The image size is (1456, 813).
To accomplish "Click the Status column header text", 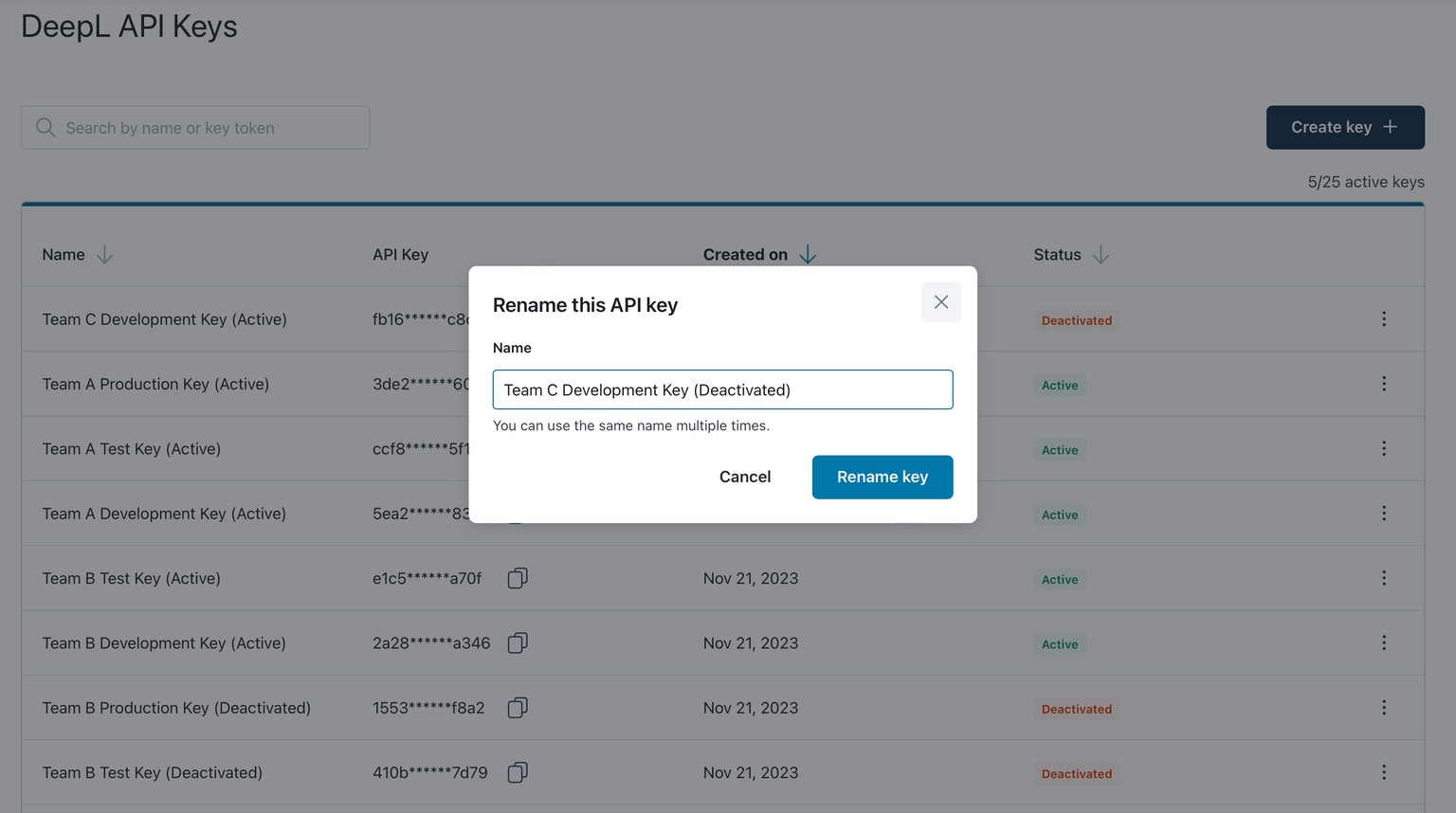I will pyautogui.click(x=1057, y=255).
